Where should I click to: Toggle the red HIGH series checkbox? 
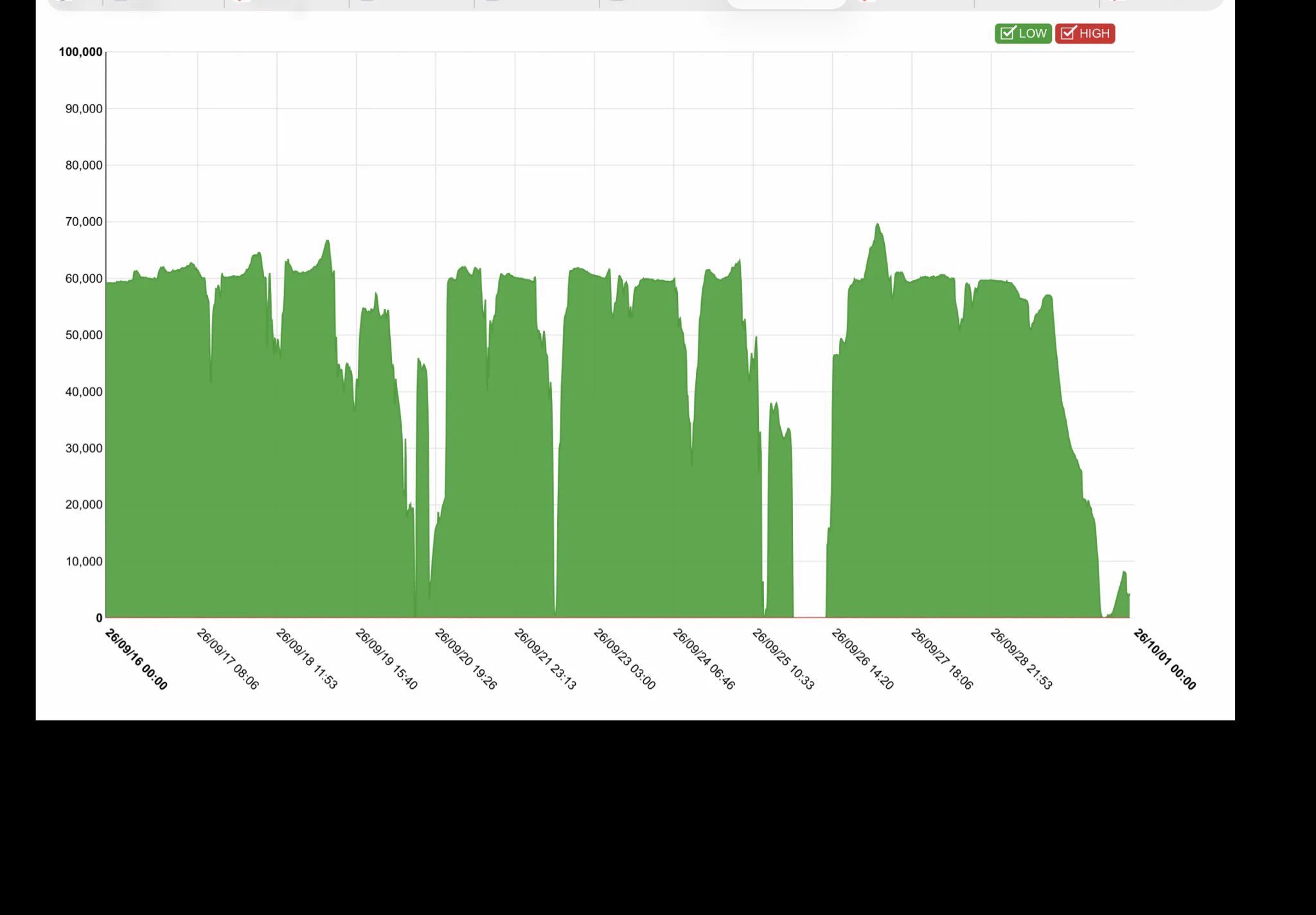click(x=1085, y=33)
